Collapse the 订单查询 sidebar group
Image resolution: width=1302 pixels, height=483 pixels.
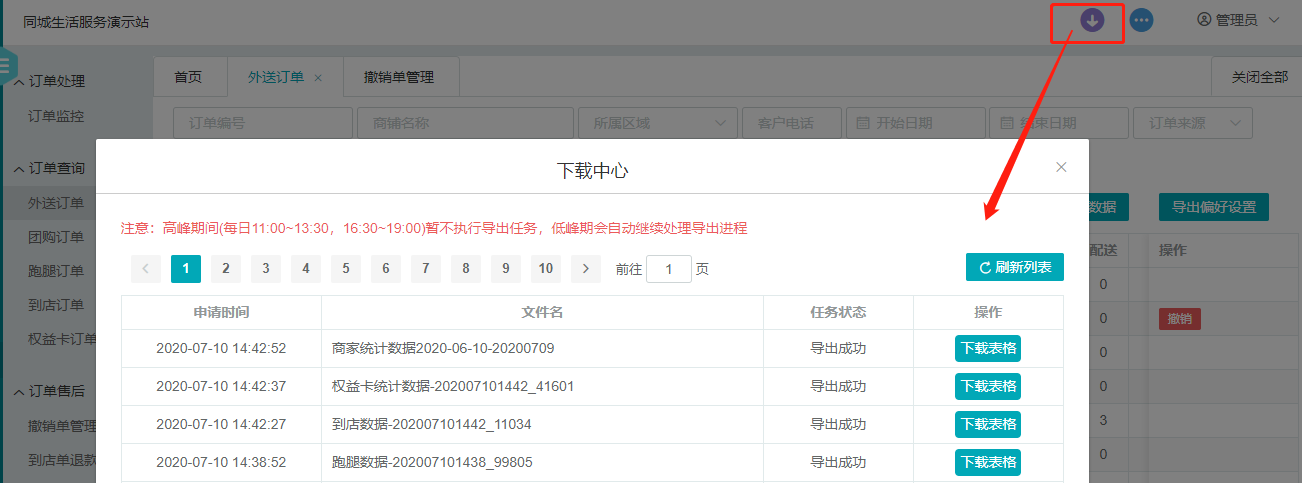(x=49, y=169)
